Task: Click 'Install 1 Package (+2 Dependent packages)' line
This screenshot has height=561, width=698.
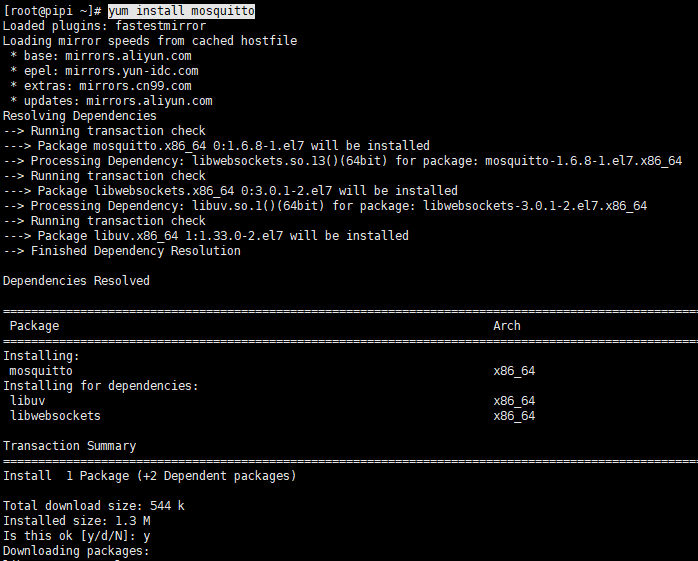Action: [x=150, y=476]
